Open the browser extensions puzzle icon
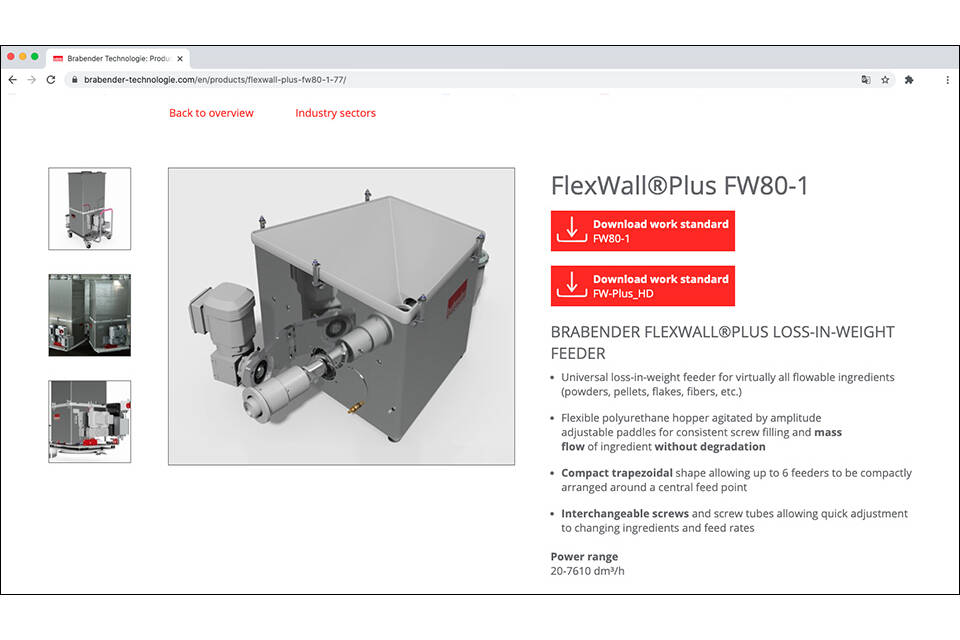960x640 pixels. pyautogui.click(x=909, y=80)
